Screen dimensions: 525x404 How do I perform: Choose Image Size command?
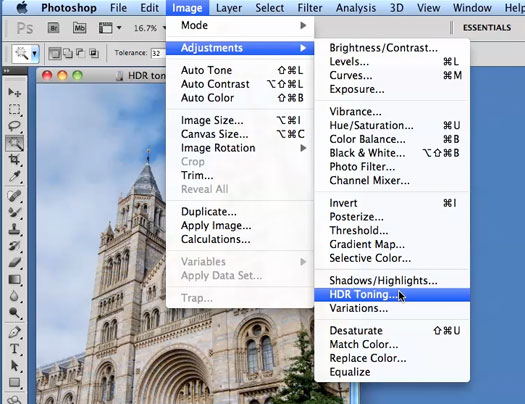pos(240,120)
